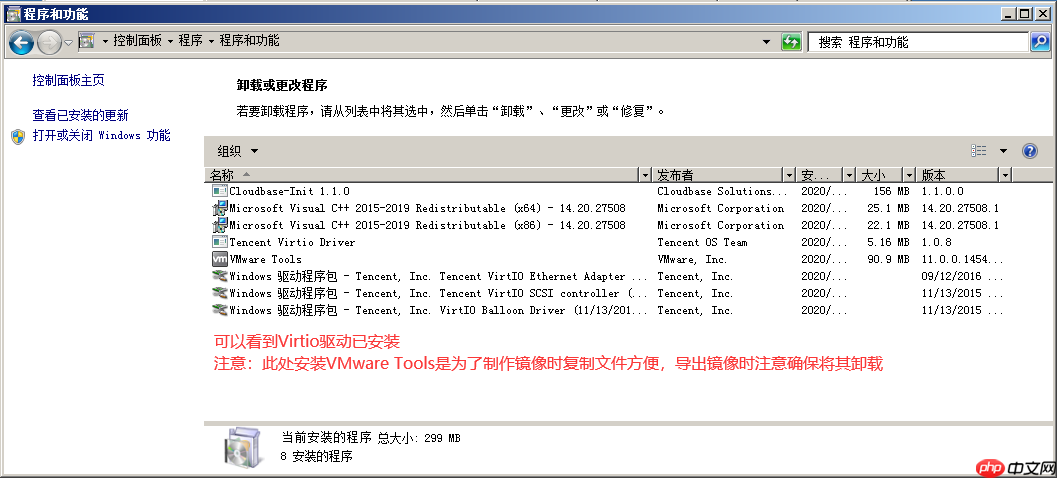The width and height of the screenshot is (1057, 478).
Task: Click the installed programs icon in details pane
Action: 241,447
